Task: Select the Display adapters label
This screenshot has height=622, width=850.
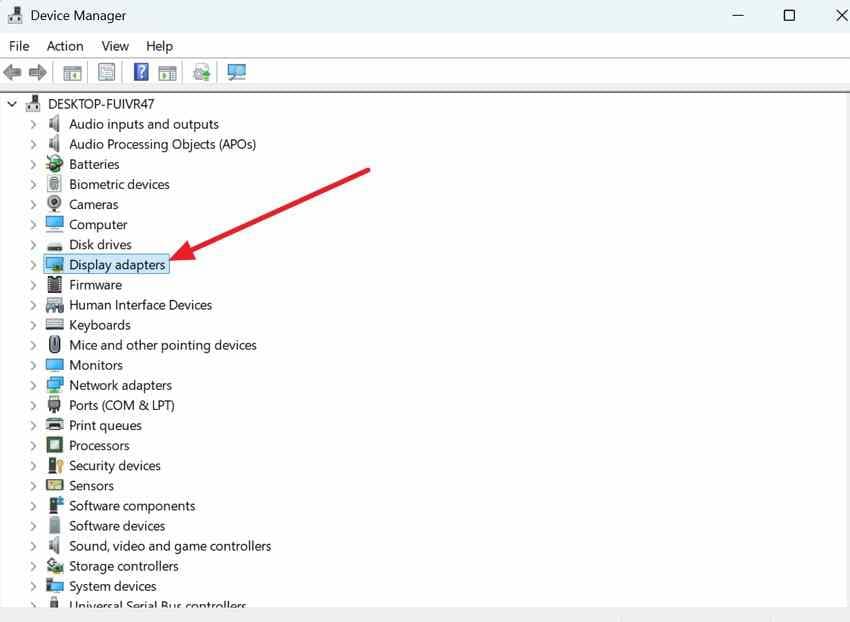Action: coord(117,265)
